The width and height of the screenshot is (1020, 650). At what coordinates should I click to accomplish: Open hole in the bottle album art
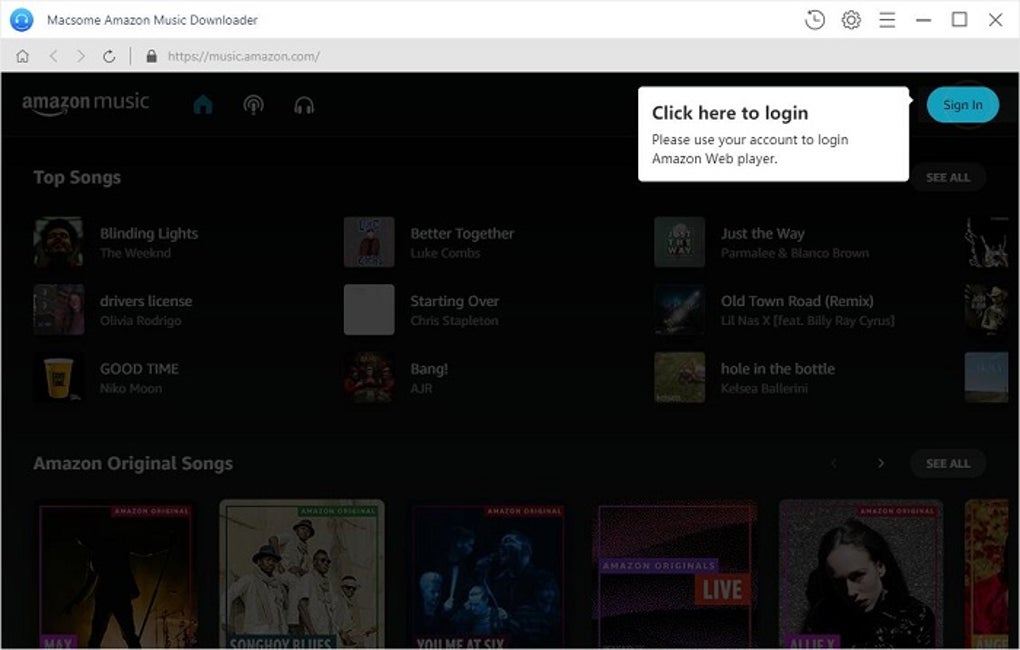click(x=679, y=377)
